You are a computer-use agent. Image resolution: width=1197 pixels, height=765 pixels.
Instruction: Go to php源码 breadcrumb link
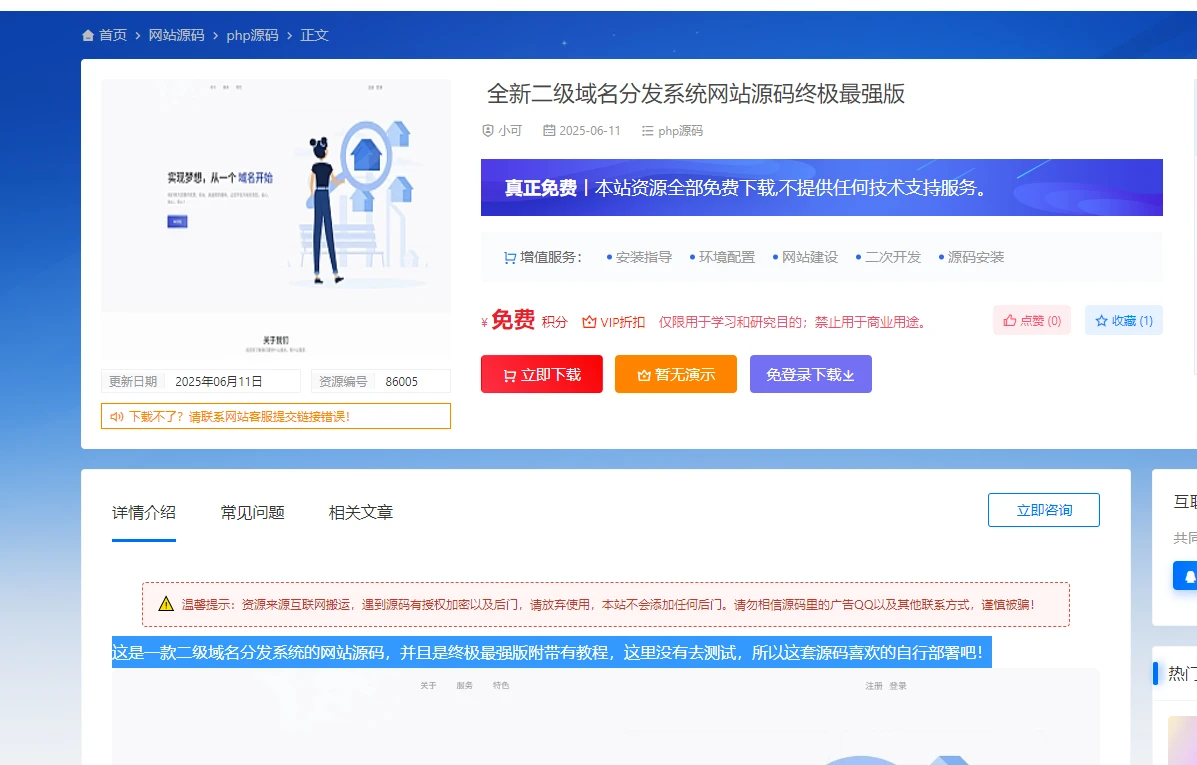pos(252,36)
